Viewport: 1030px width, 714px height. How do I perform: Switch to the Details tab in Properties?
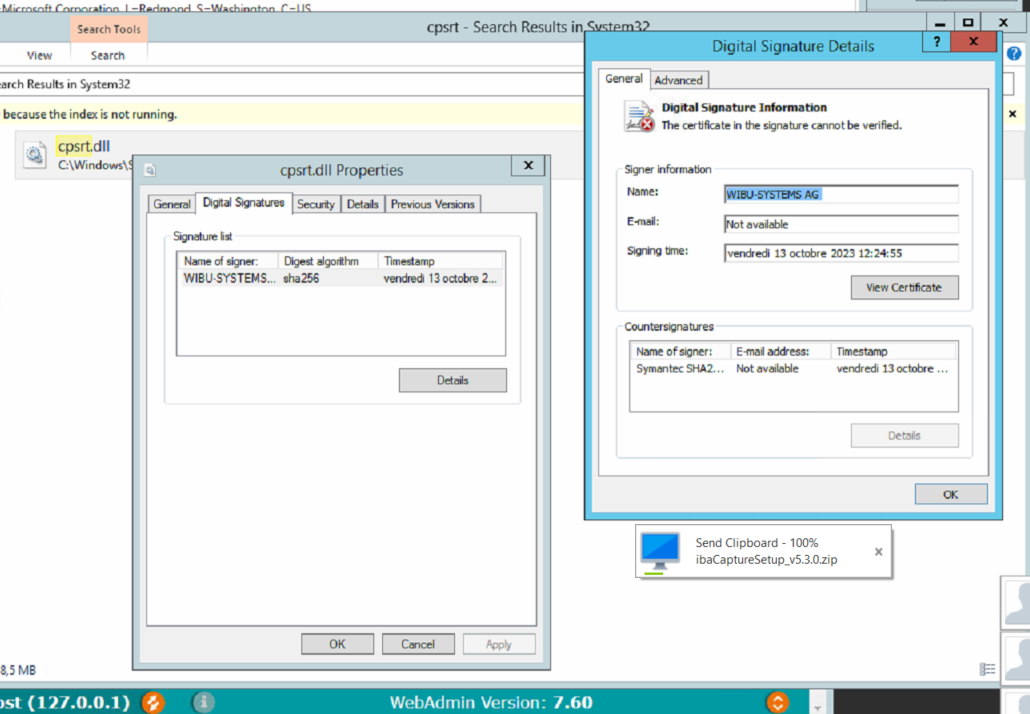coord(363,204)
